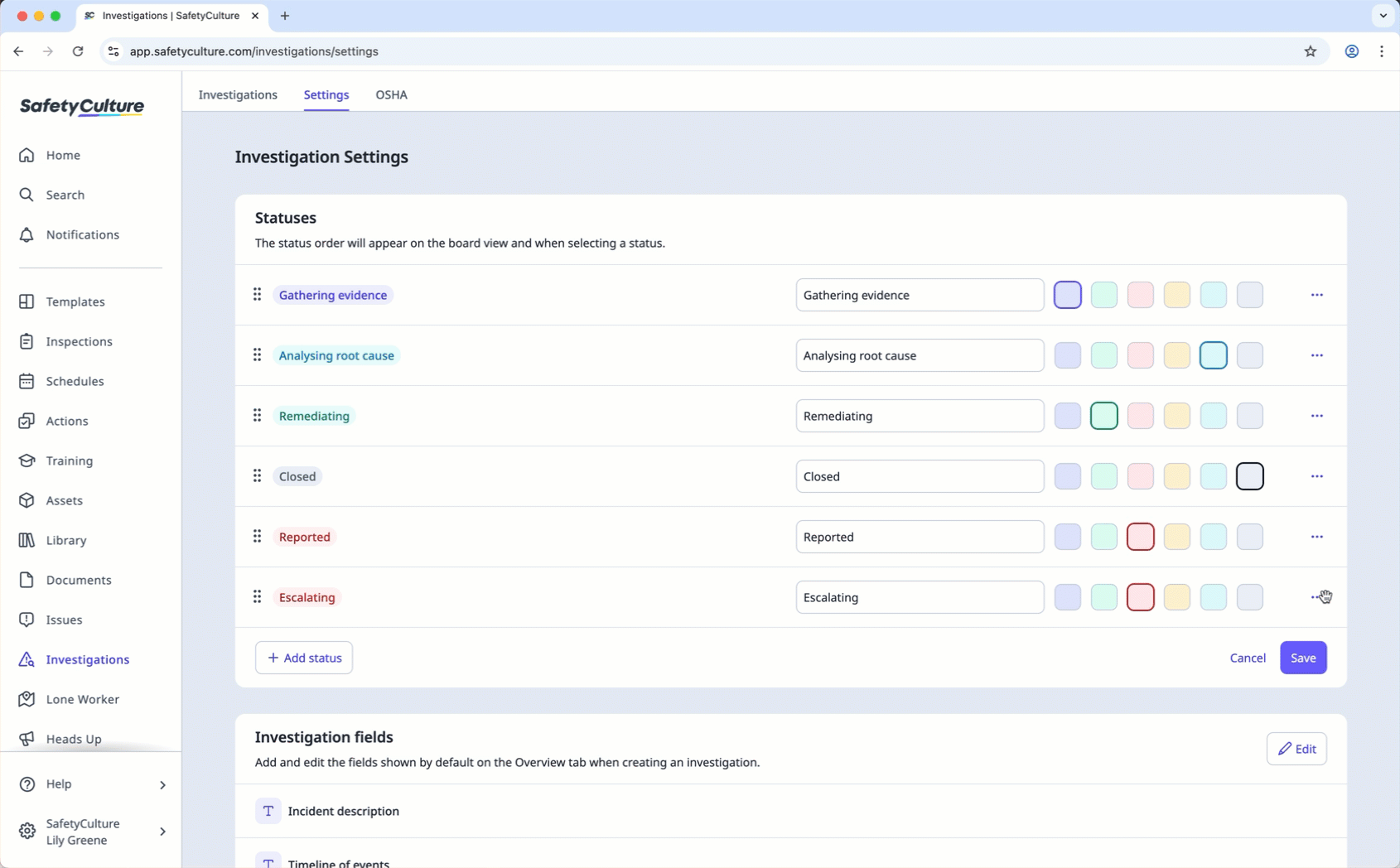Edit Investigation fields

1296,749
